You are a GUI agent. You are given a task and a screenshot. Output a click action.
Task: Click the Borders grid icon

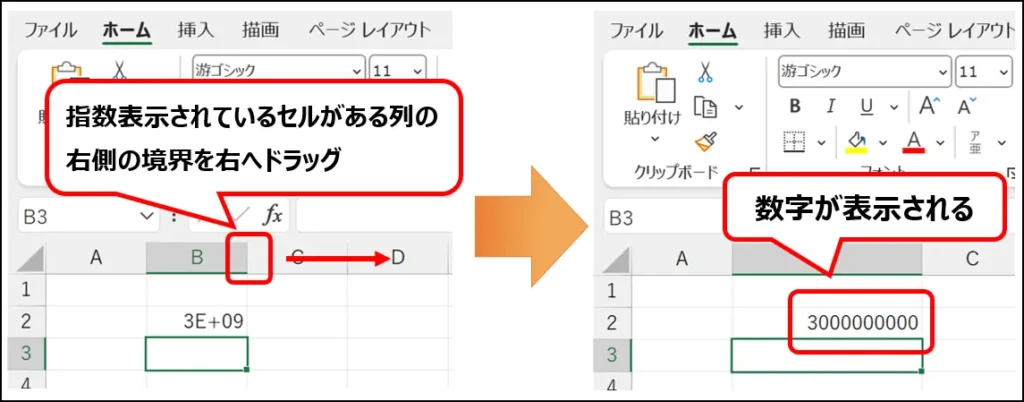coord(794,142)
